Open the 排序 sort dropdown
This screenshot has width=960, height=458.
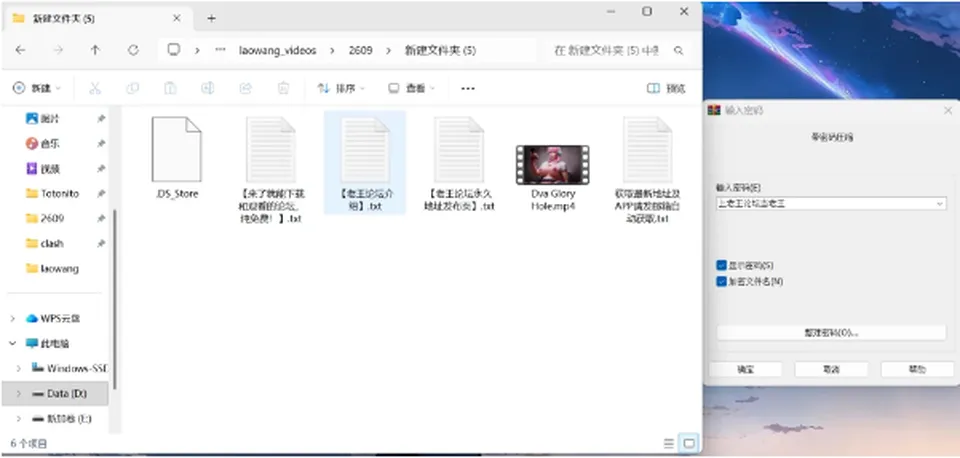tap(341, 88)
